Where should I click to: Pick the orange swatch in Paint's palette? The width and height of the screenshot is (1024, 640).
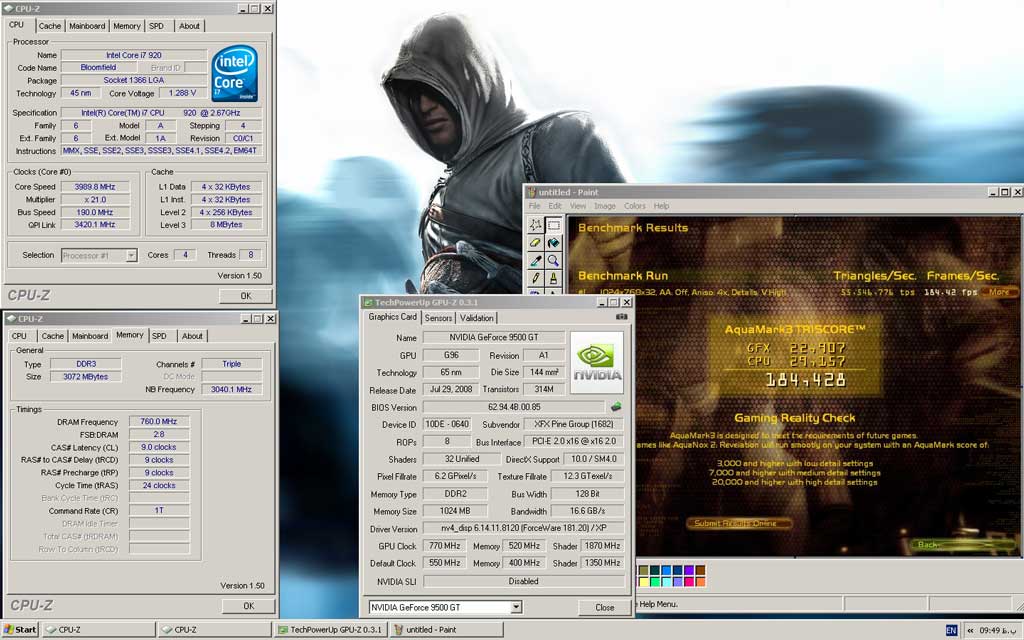click(700, 582)
